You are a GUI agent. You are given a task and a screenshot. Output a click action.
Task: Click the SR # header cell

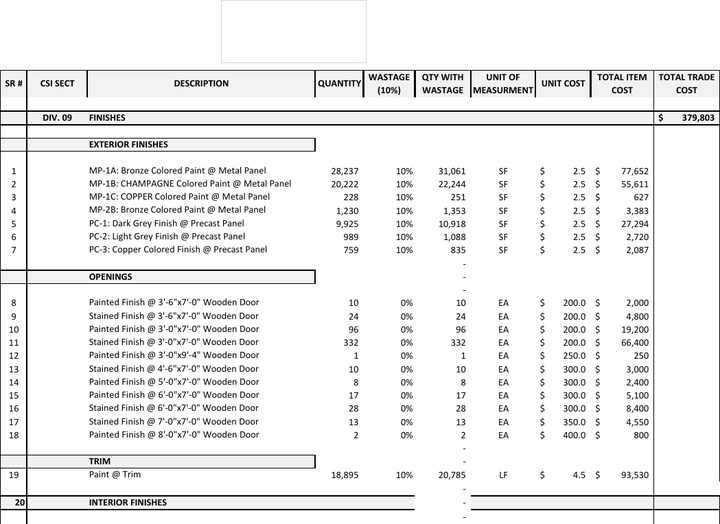(x=13, y=84)
